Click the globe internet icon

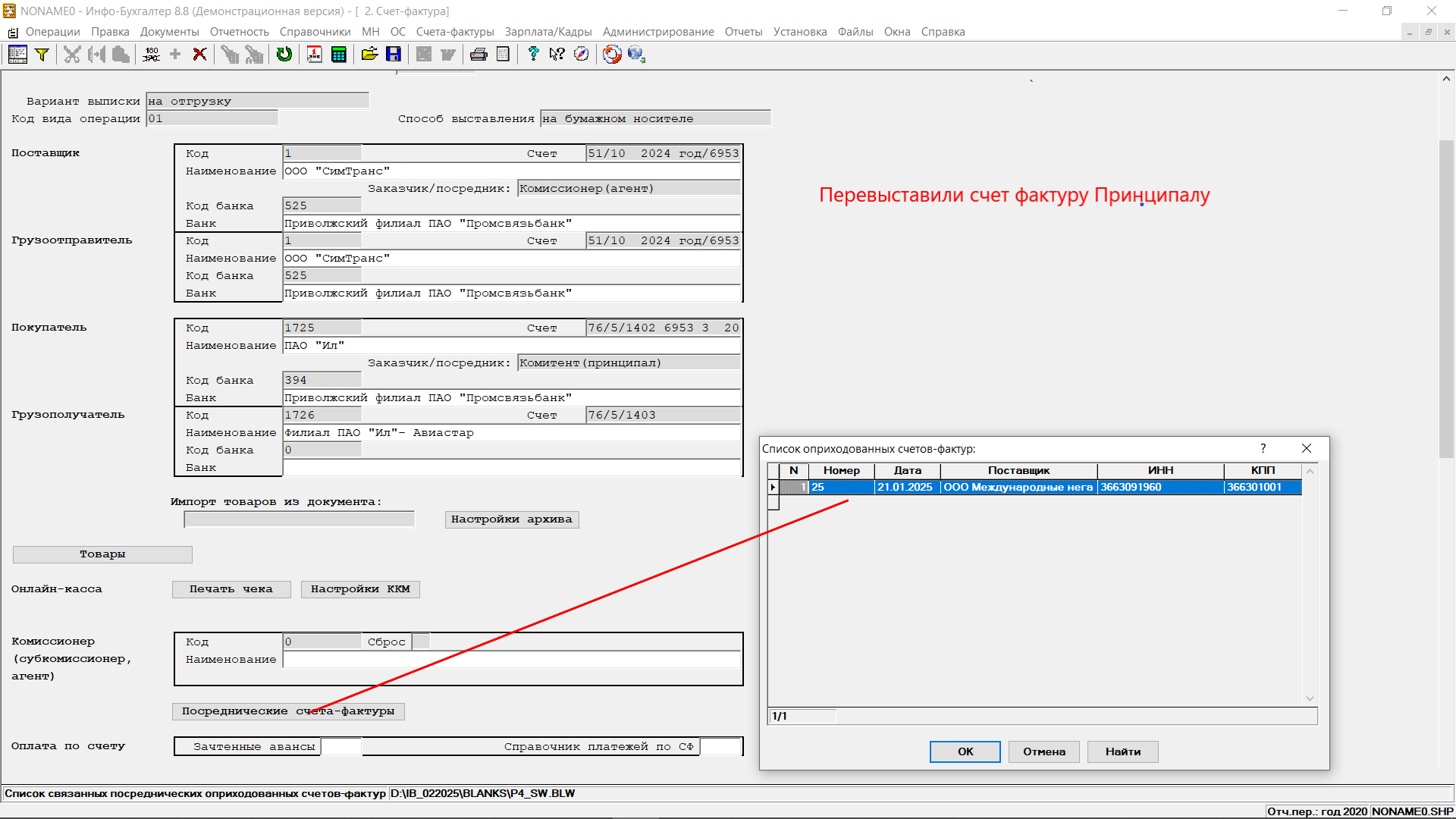pyautogui.click(x=636, y=55)
